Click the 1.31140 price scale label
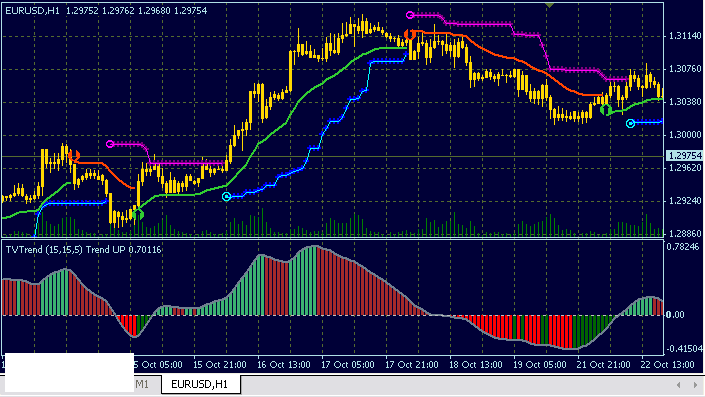Image resolution: width=705 pixels, height=397 pixels. point(685,36)
